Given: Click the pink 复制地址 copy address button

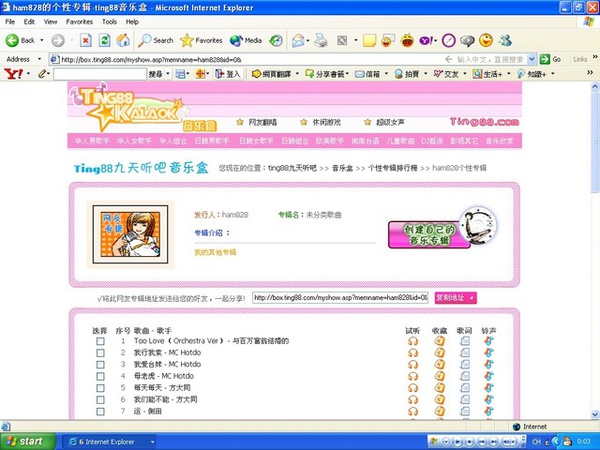Looking at the screenshot, I should pos(455,298).
